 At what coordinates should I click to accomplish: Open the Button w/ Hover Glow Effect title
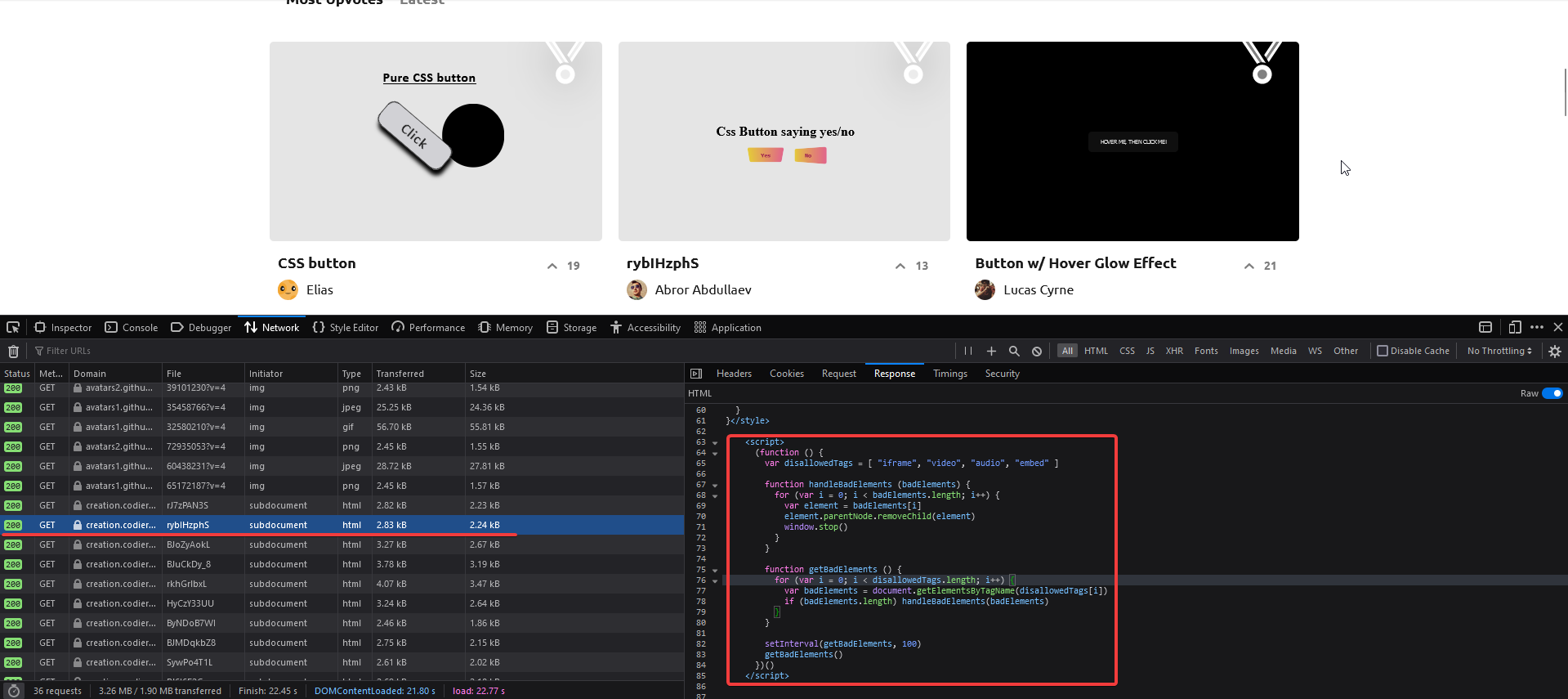pyautogui.click(x=1075, y=263)
